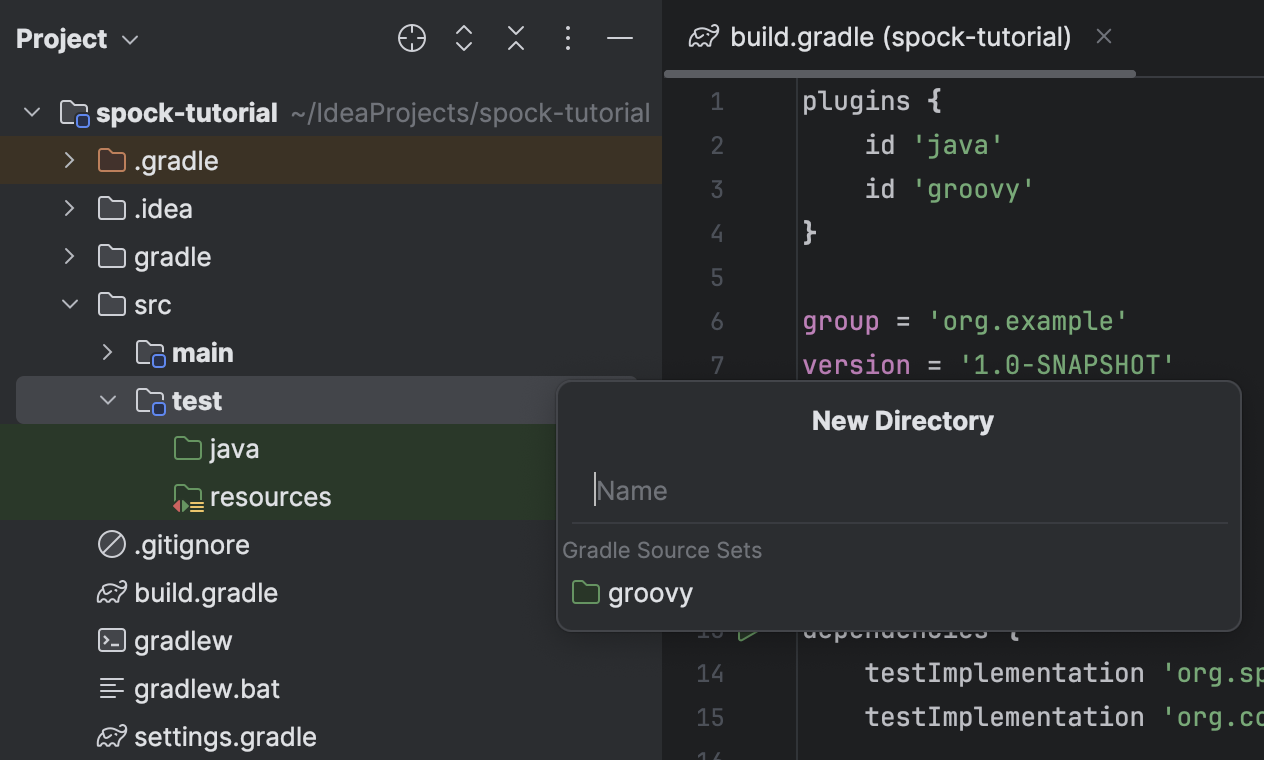1264x760 pixels.
Task: Select the resources folder in the tree
Action: click(270, 496)
